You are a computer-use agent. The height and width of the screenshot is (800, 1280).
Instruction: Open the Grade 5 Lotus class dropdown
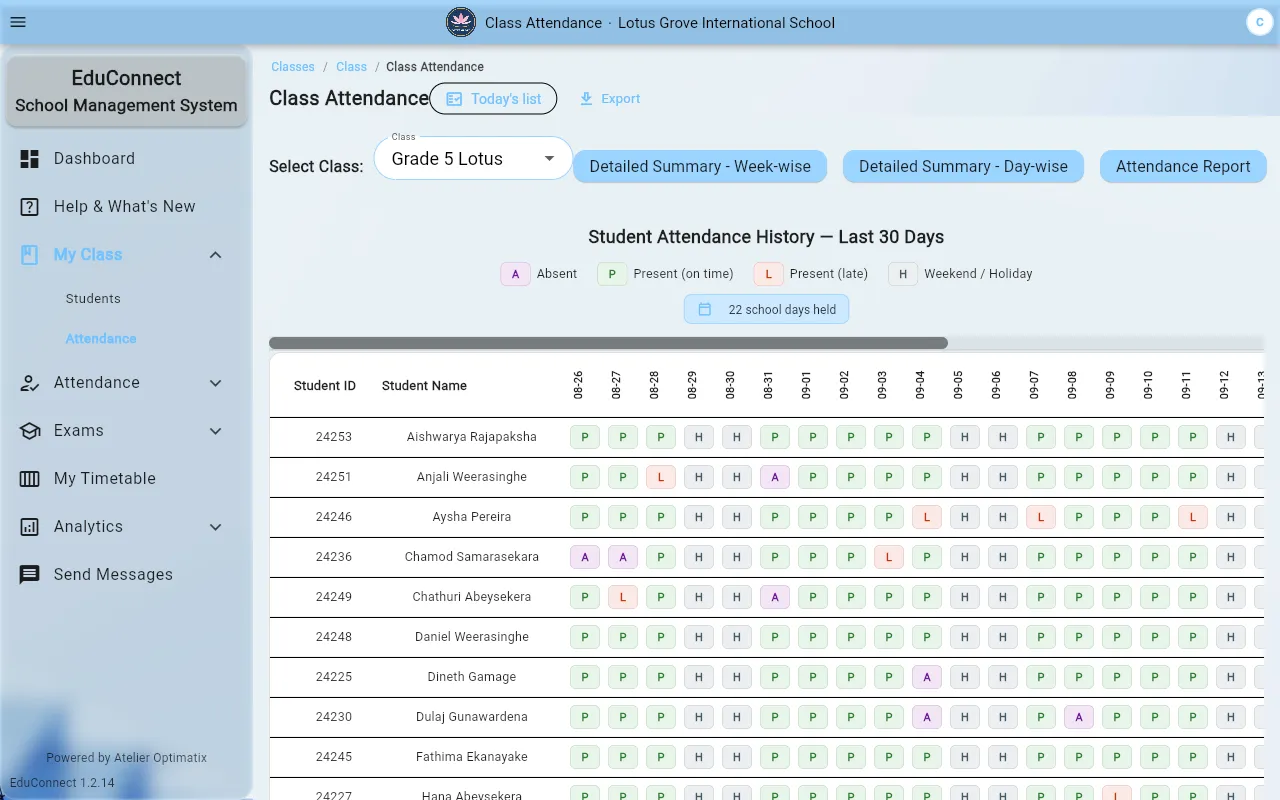coord(473,158)
